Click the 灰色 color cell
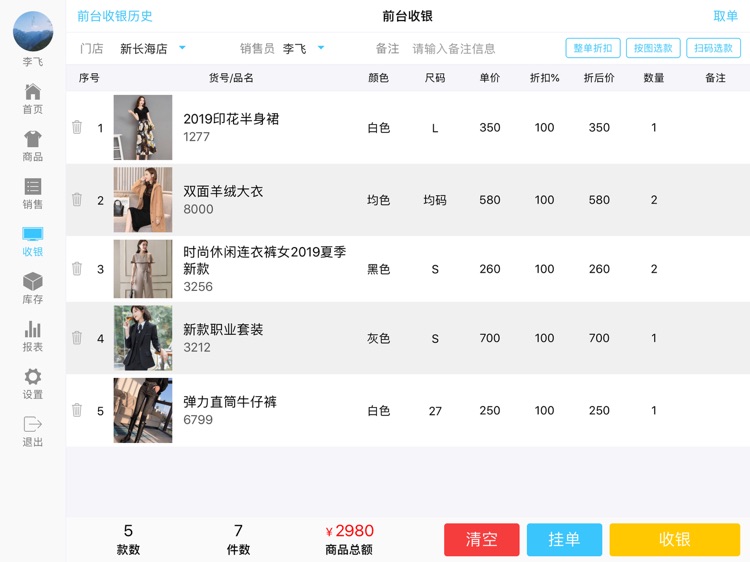 point(378,338)
